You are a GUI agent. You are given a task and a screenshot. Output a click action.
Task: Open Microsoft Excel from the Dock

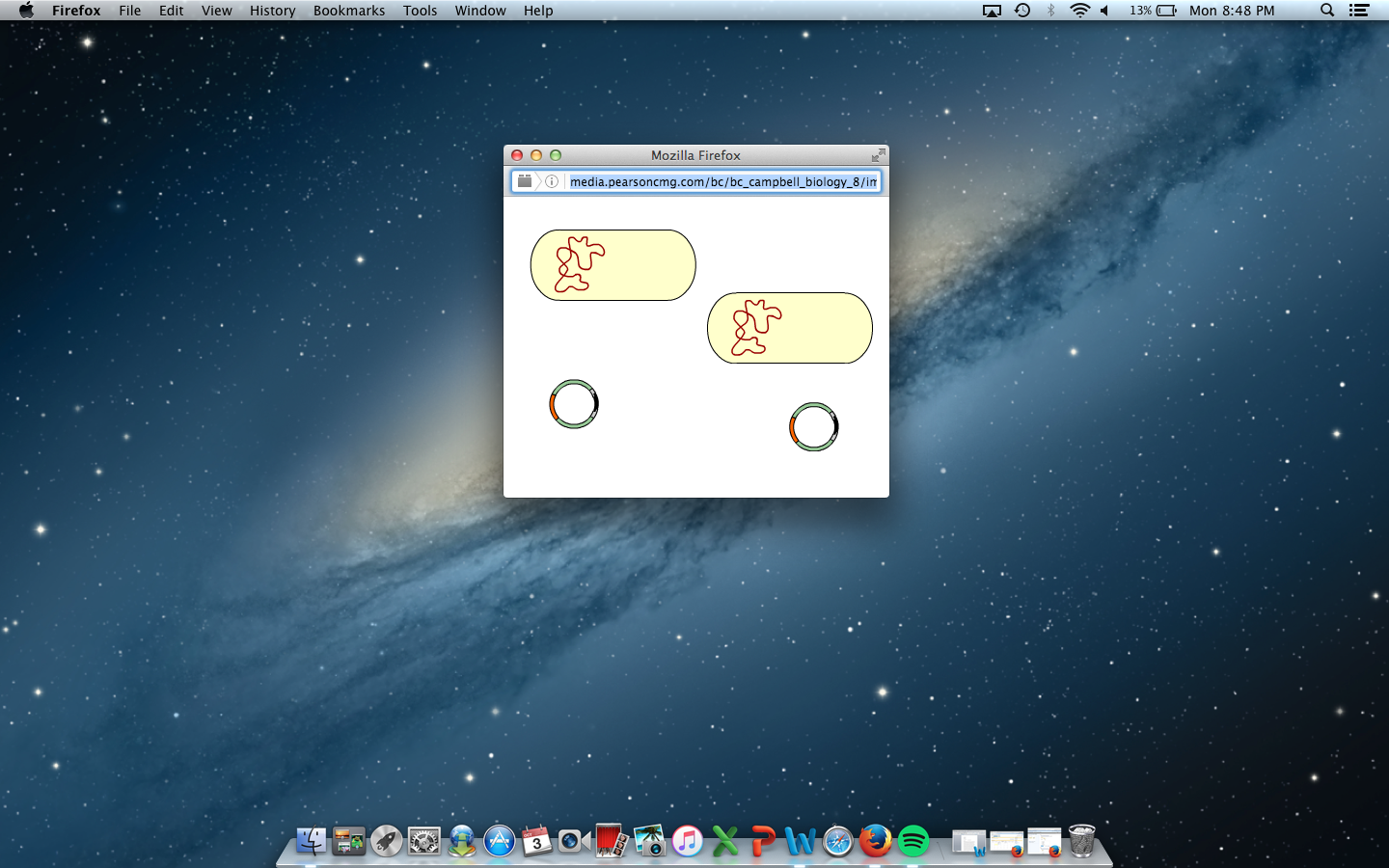tap(724, 841)
